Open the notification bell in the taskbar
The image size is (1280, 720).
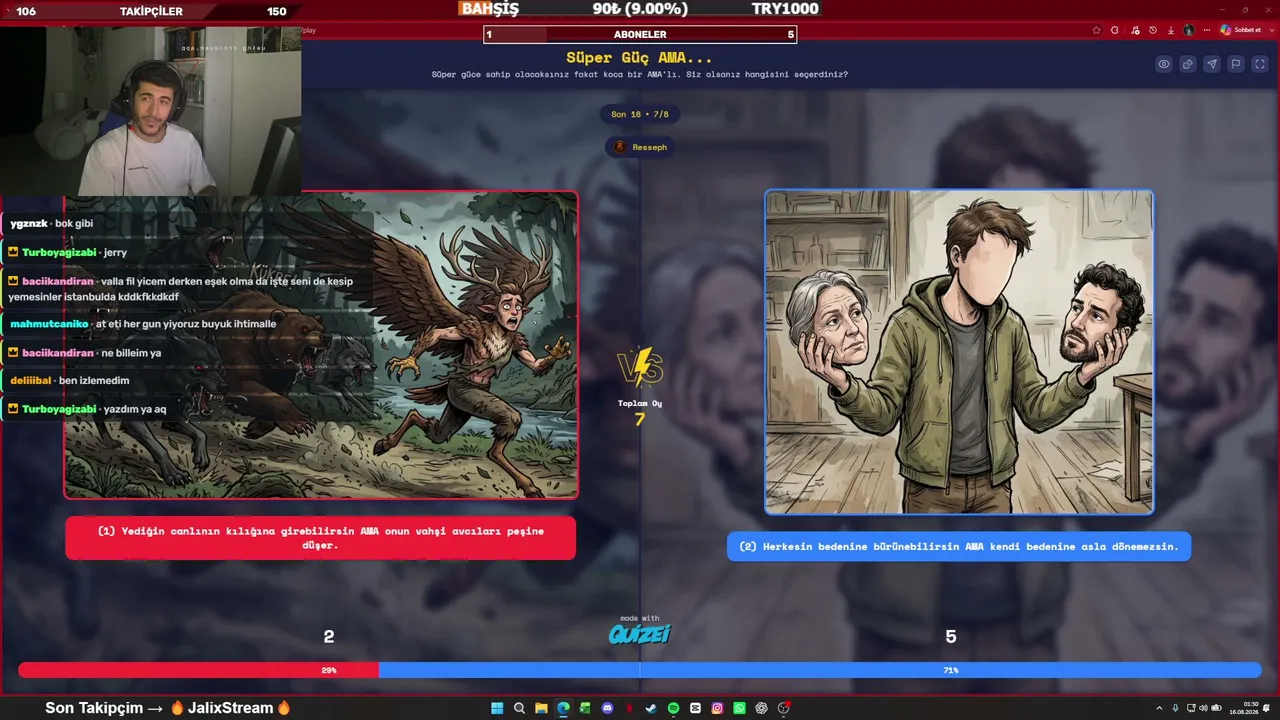(1268, 708)
